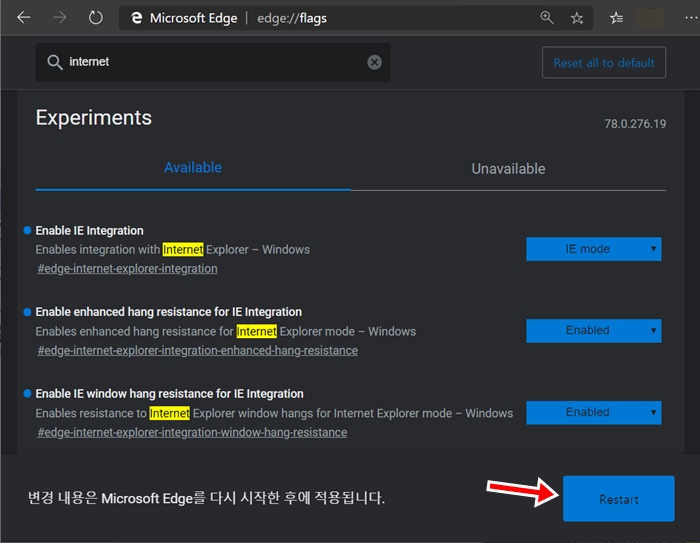Open the #edge-internet-explorer-integration-enhanced-hang-resistance link
Viewport: 700px width, 543px height.
[x=197, y=351]
